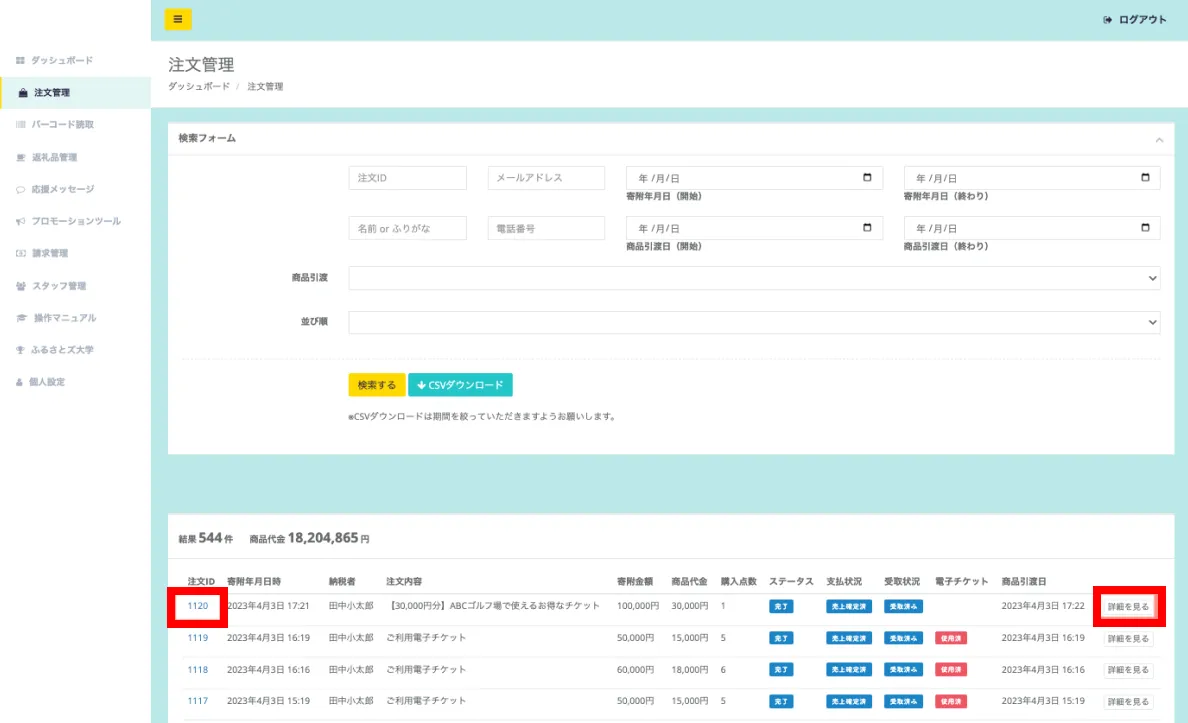The width and height of the screenshot is (1188, 723).
Task: Click 詳細を見る for order 1119
Action: 1128,638
